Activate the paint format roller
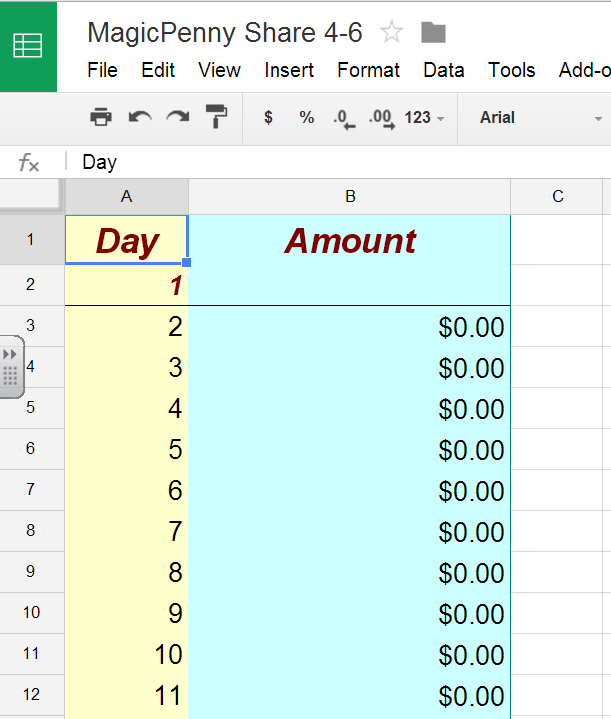The height and width of the screenshot is (719, 611). pyautogui.click(x=216, y=116)
